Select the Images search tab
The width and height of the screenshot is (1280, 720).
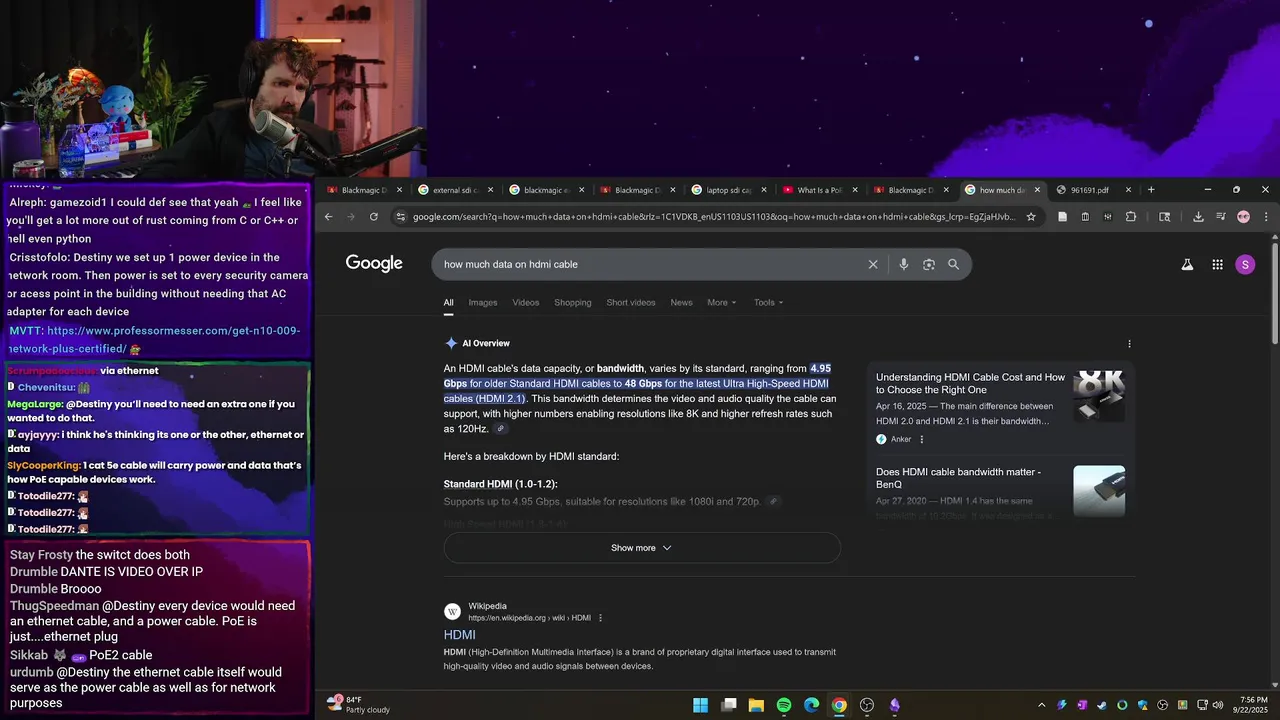pos(483,302)
